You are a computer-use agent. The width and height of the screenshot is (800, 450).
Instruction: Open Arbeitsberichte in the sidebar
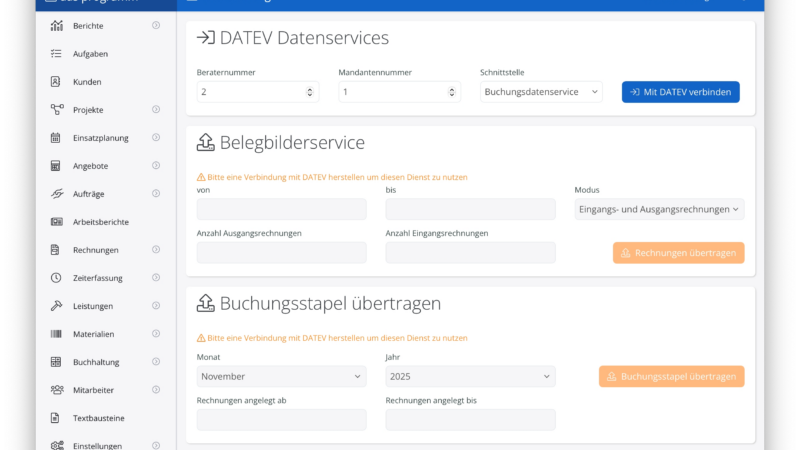click(x=101, y=222)
